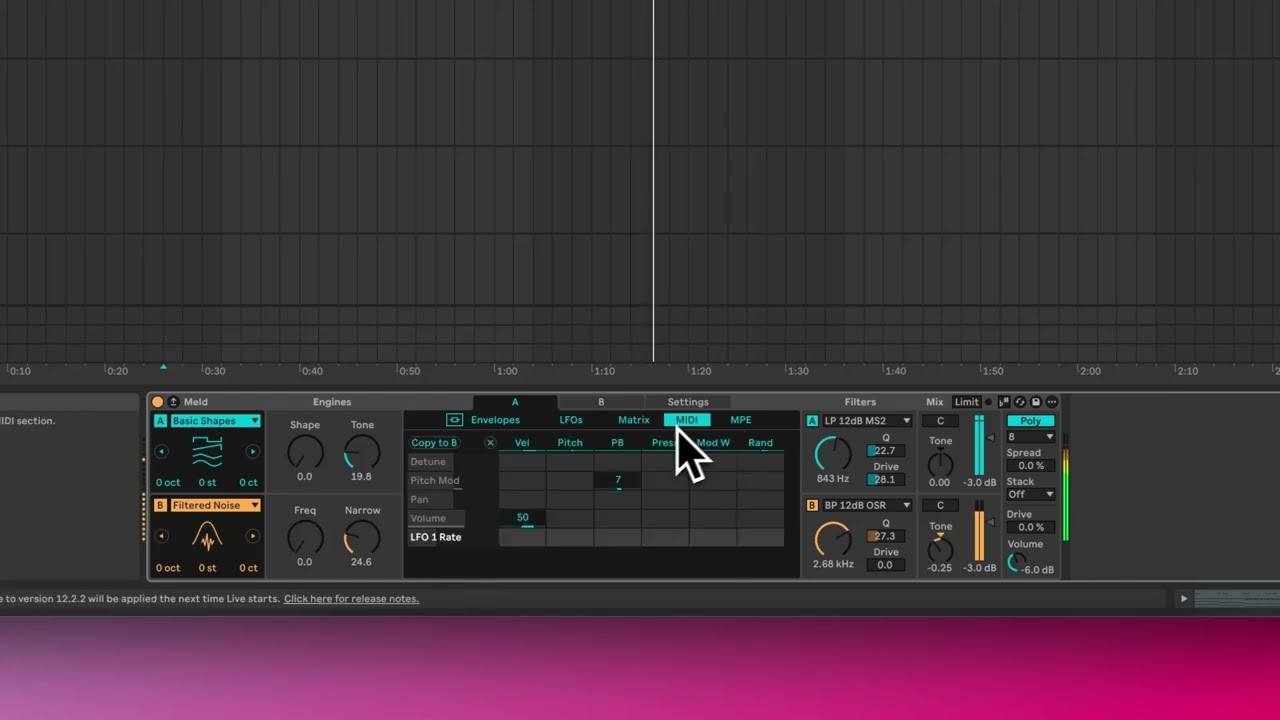This screenshot has height=720, width=1280.
Task: Open the BP 12dB OSR filter type dropdown
Action: [x=867, y=505]
